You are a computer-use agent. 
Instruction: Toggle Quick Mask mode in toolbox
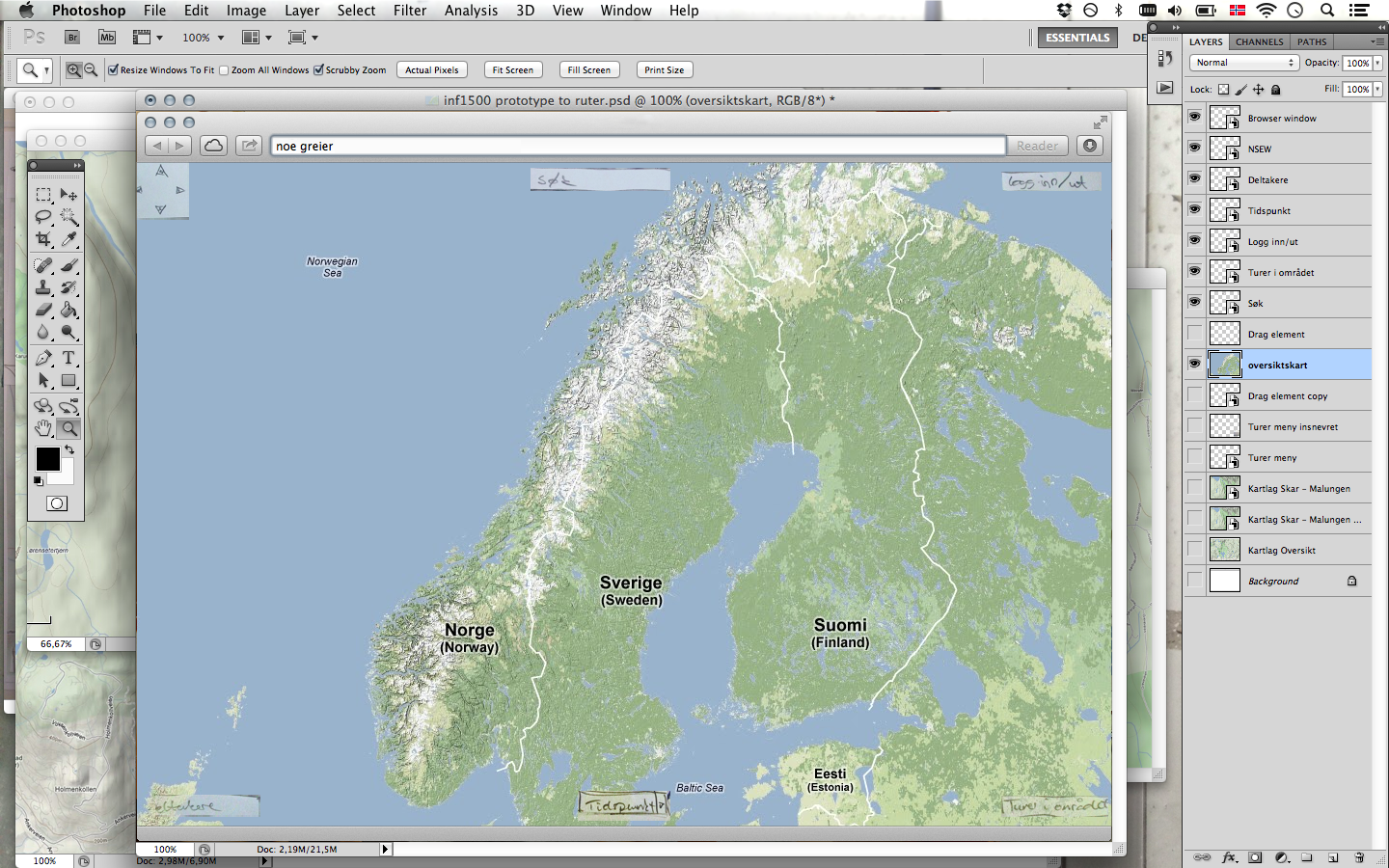click(57, 503)
